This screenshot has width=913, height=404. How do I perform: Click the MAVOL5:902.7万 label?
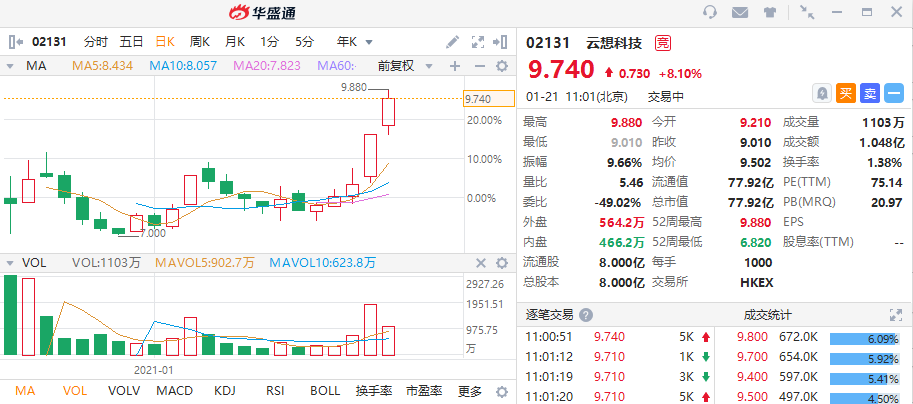204,263
